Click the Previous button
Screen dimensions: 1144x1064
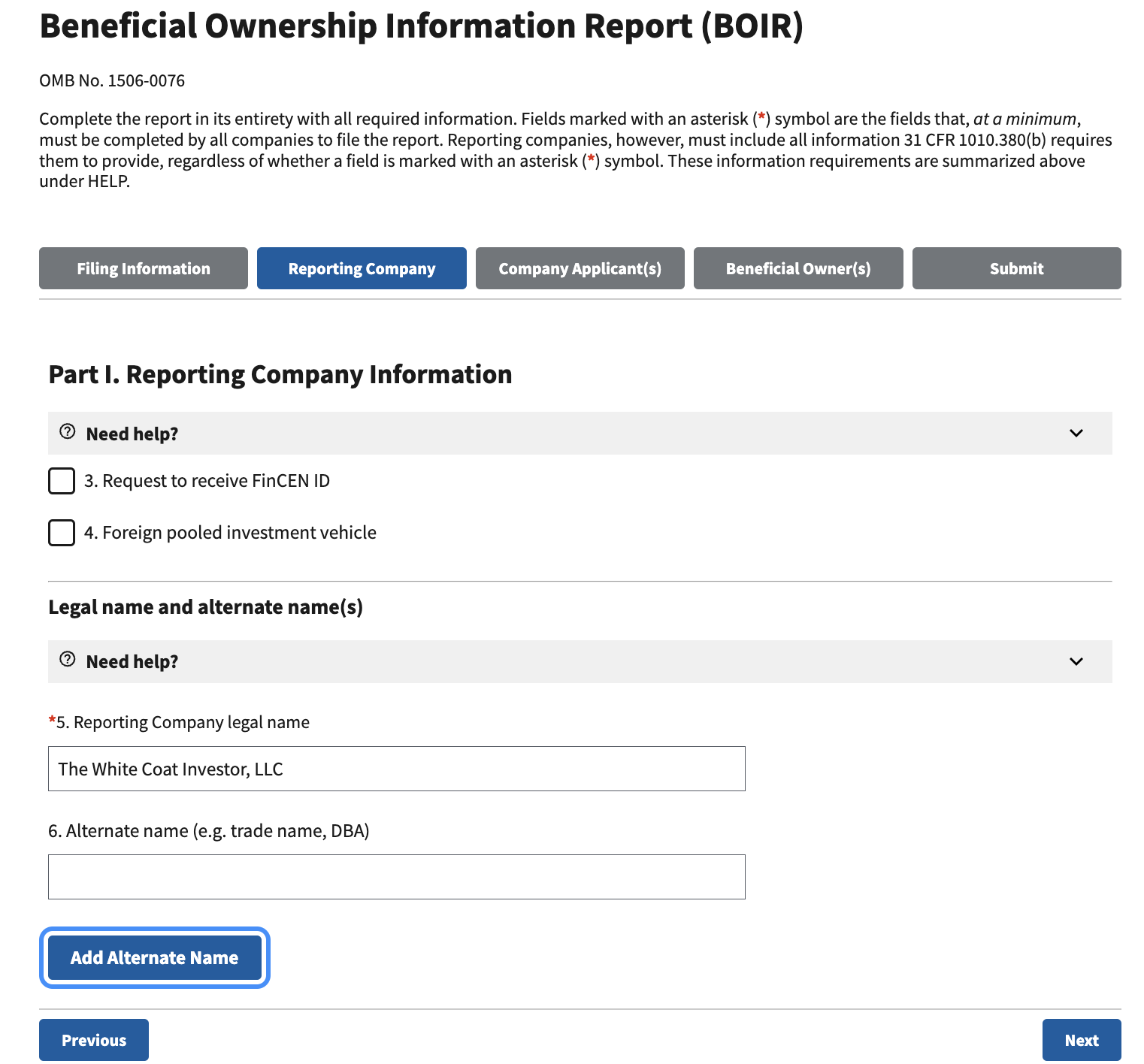pos(94,1040)
